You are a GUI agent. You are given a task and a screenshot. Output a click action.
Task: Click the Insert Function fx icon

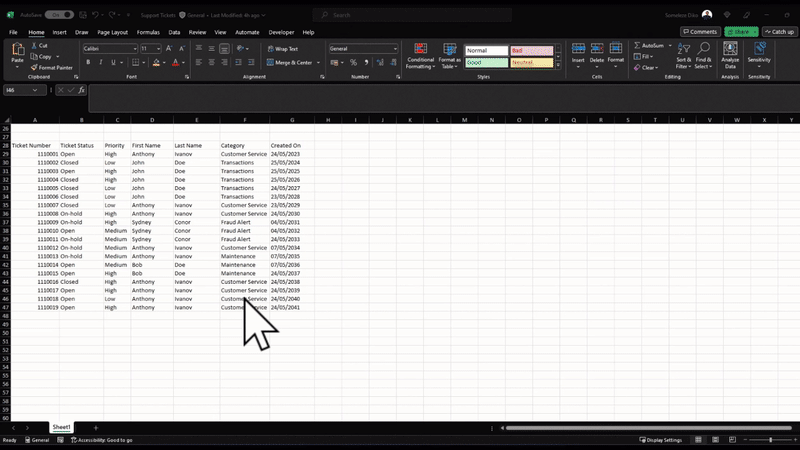[81, 90]
